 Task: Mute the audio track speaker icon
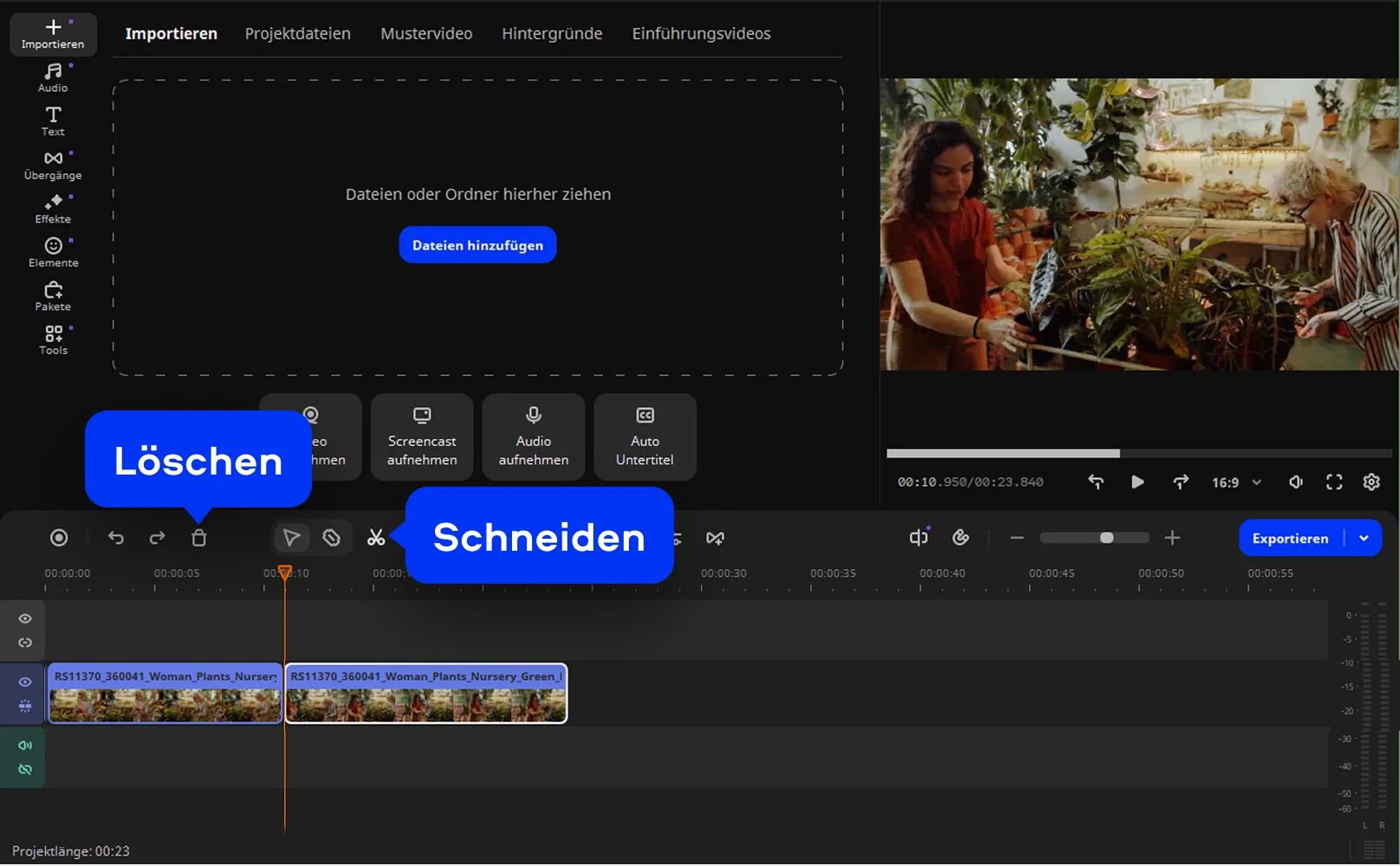25,746
